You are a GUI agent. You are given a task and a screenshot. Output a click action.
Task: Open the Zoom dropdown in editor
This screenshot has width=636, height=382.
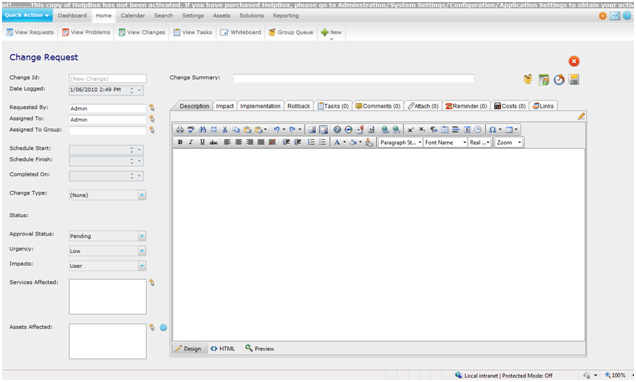(x=508, y=142)
